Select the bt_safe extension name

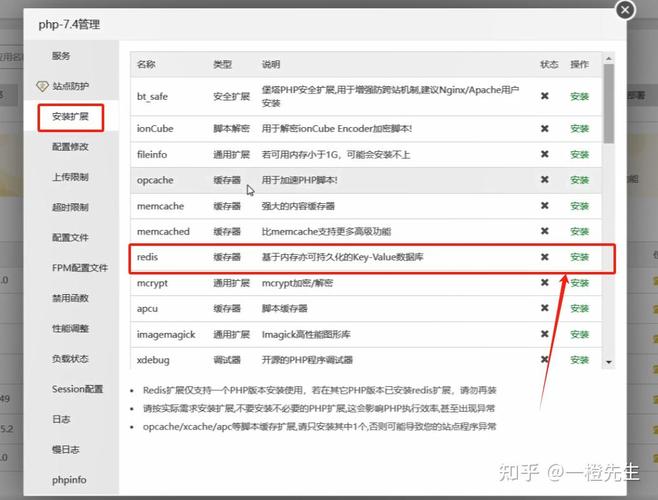click(x=152, y=97)
